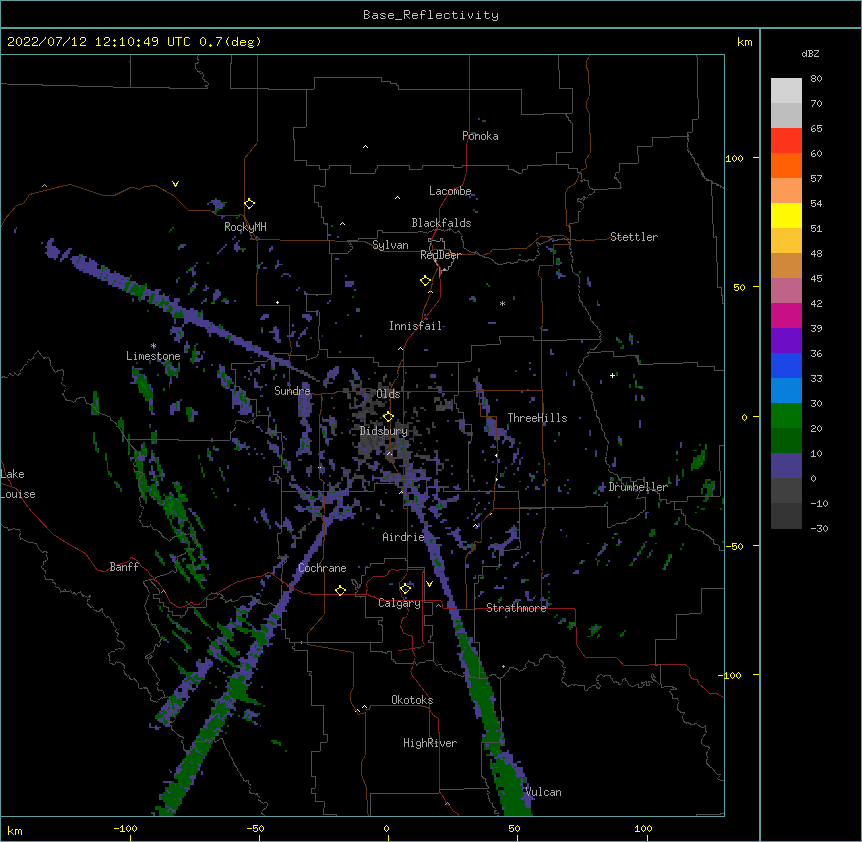Image resolution: width=862 pixels, height=842 pixels.
Task: Click the yellow diamond marker below Olds label
Action: tap(388, 416)
